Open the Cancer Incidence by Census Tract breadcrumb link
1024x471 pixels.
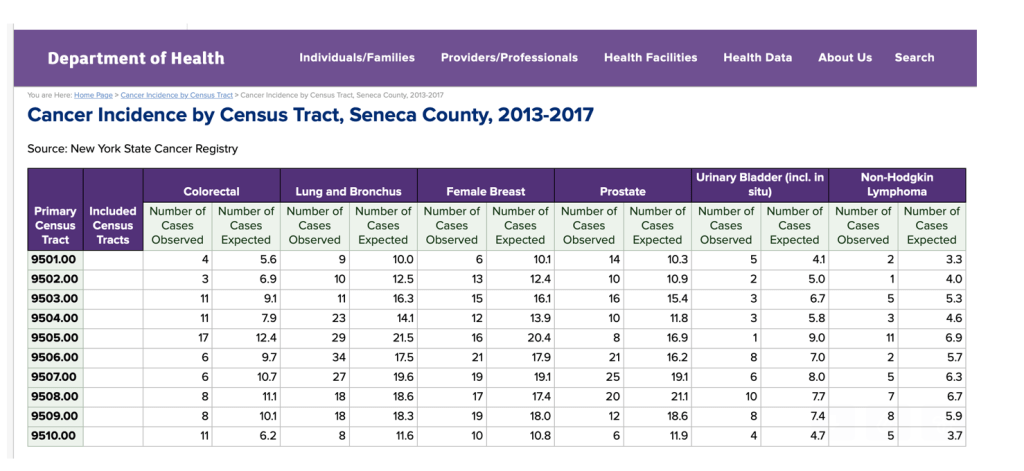click(176, 95)
